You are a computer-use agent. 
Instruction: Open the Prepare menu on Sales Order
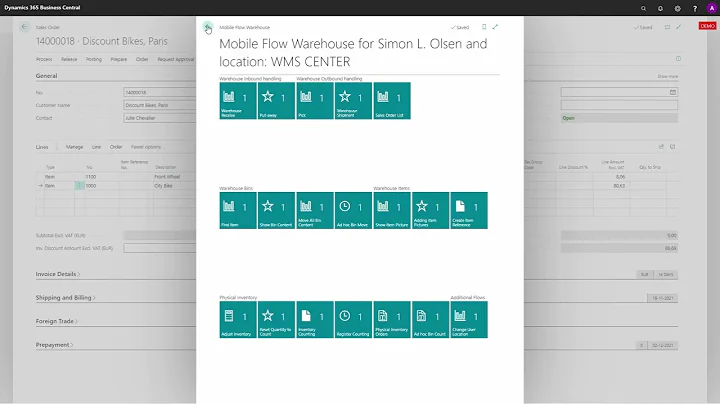click(x=118, y=59)
